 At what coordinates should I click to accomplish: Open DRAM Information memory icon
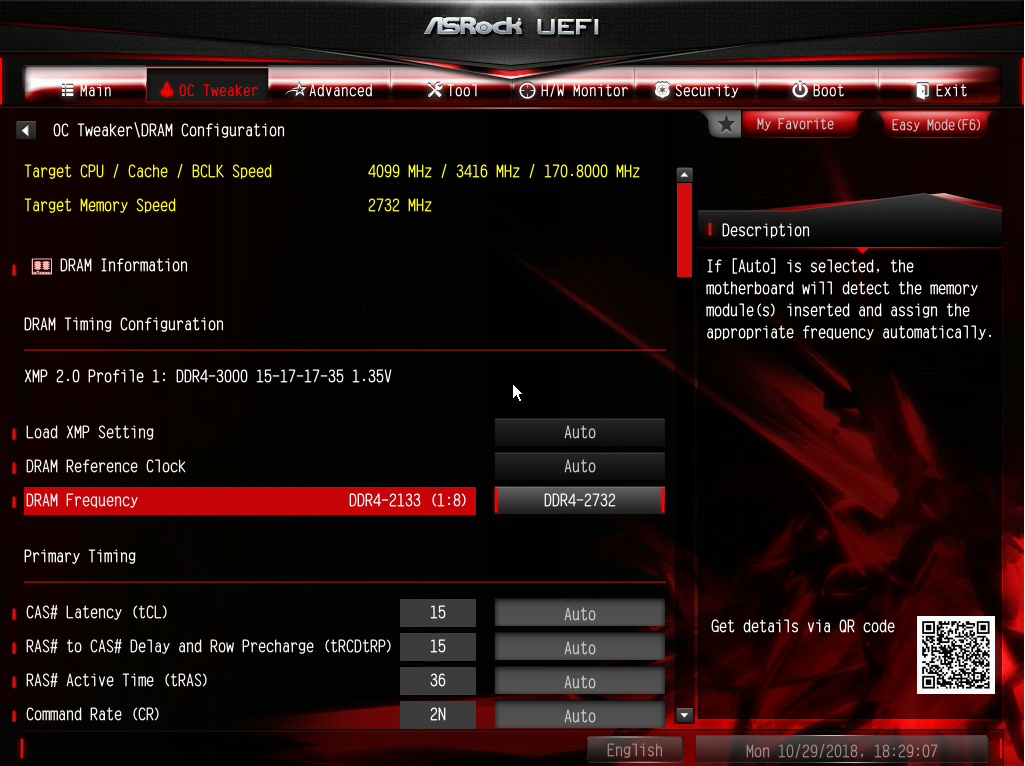tap(42, 266)
